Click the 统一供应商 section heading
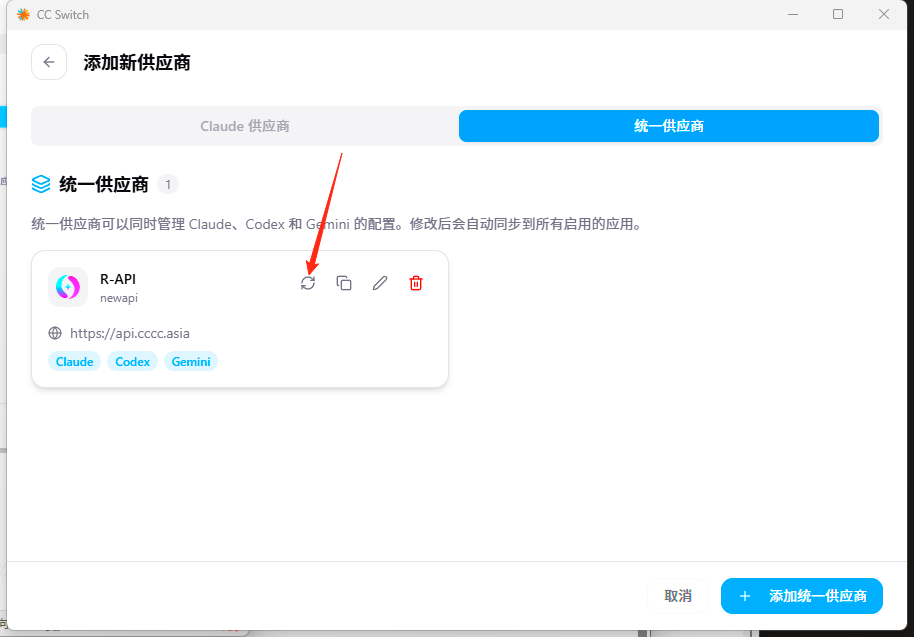Image resolution: width=914 pixels, height=637 pixels. (104, 185)
